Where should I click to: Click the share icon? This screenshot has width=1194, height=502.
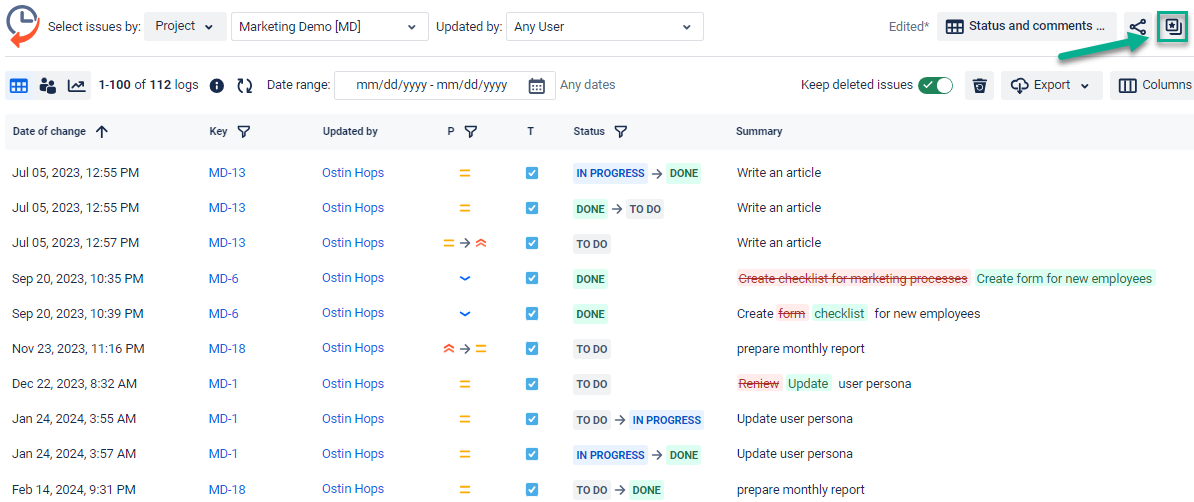(1137, 27)
